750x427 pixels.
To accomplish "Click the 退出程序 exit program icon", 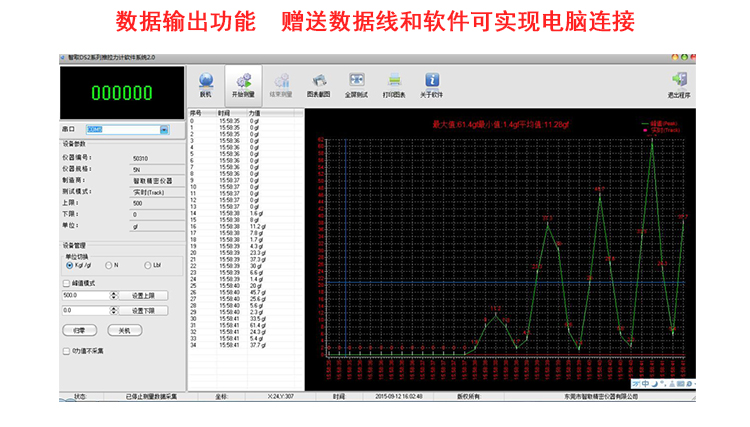I will (x=679, y=81).
